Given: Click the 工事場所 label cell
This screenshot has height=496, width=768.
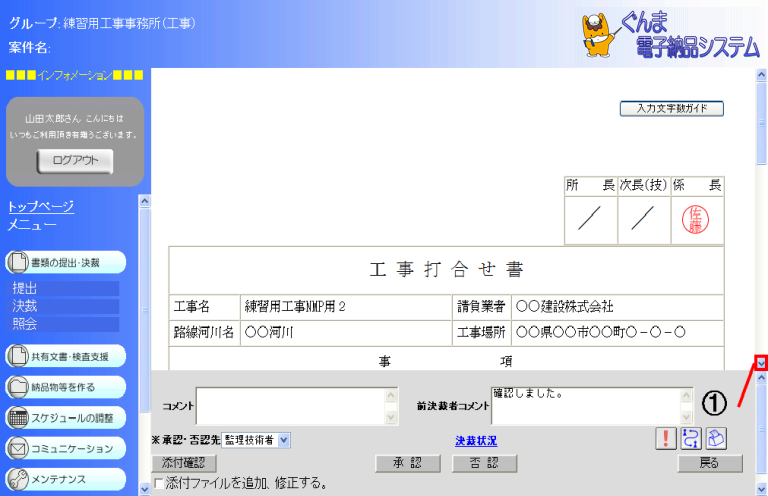Looking at the screenshot, I should click(481, 333).
